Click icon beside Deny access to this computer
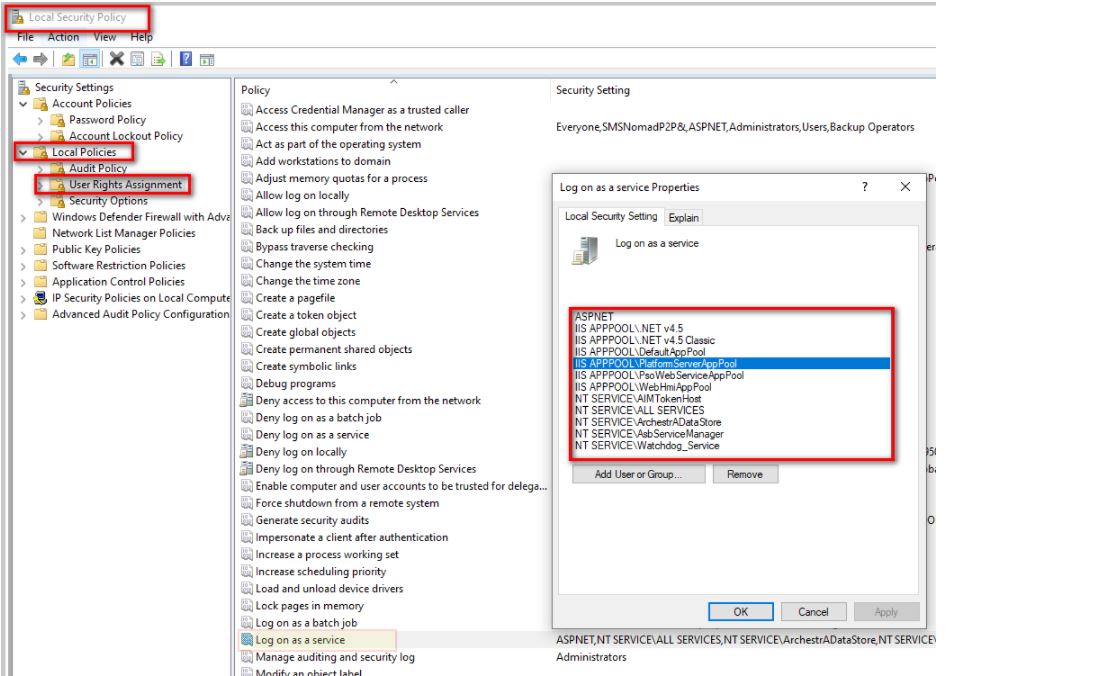The image size is (1110, 676). pos(247,400)
